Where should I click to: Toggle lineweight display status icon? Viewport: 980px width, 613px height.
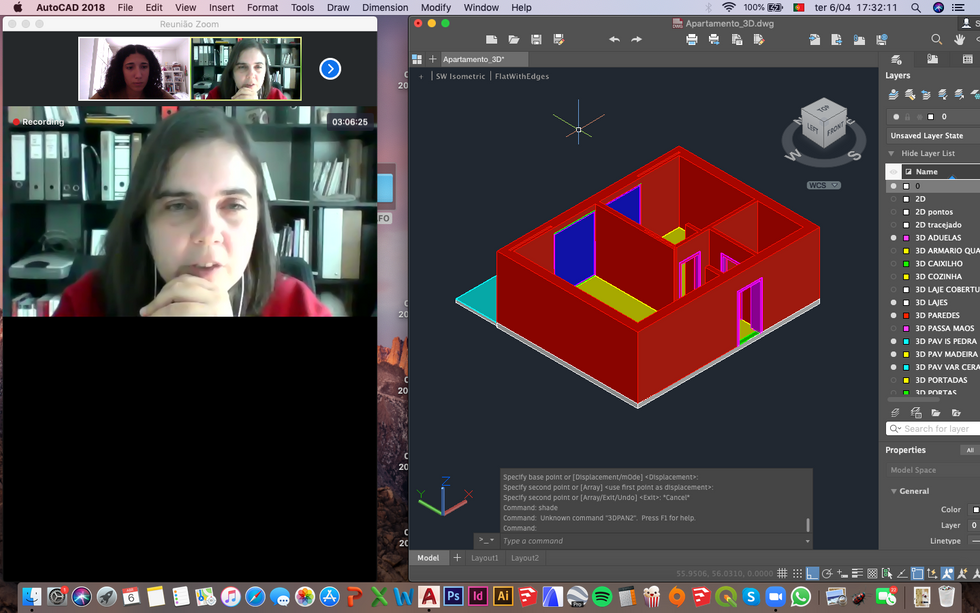pos(857,573)
